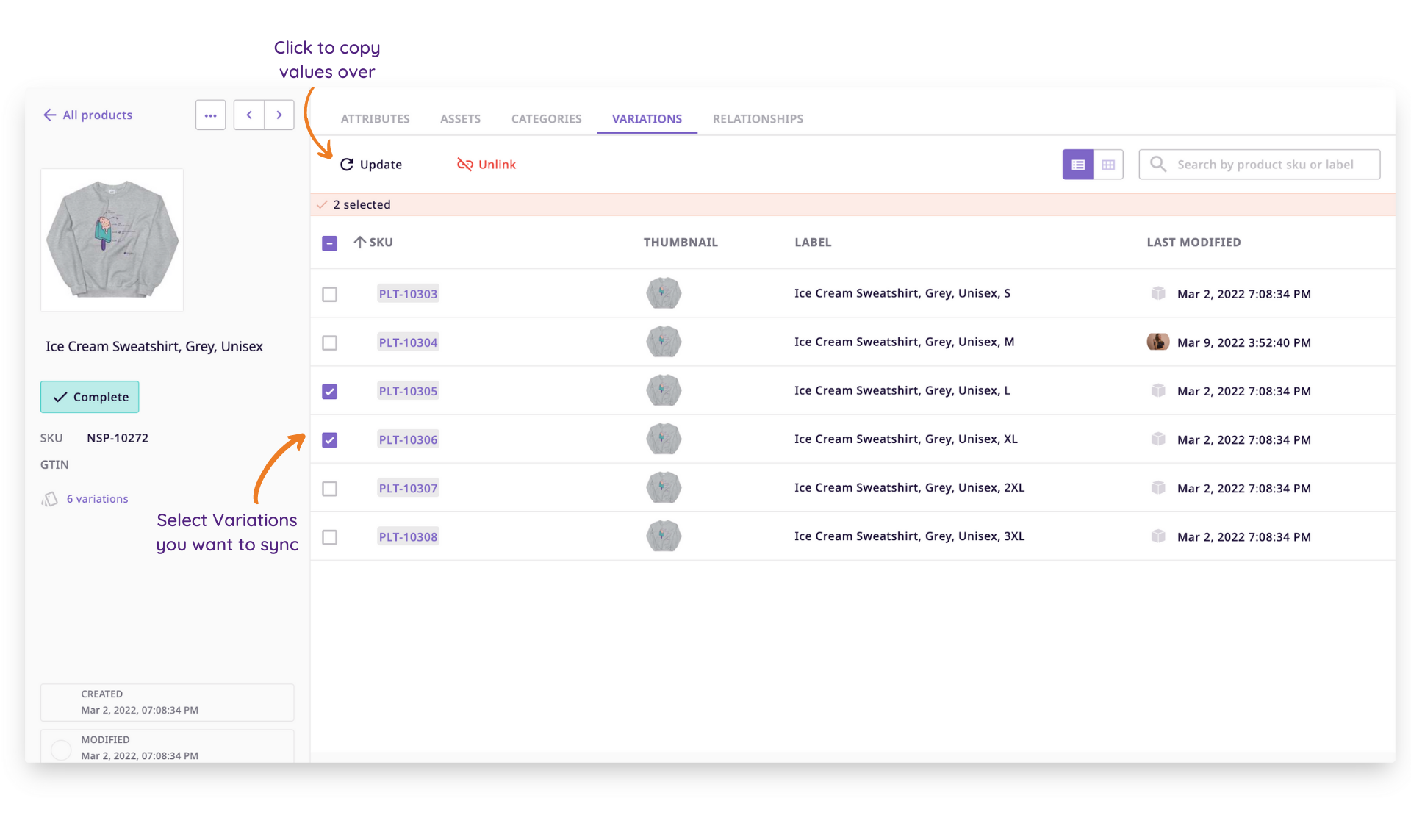Open the three-dots more options menu

point(210,115)
